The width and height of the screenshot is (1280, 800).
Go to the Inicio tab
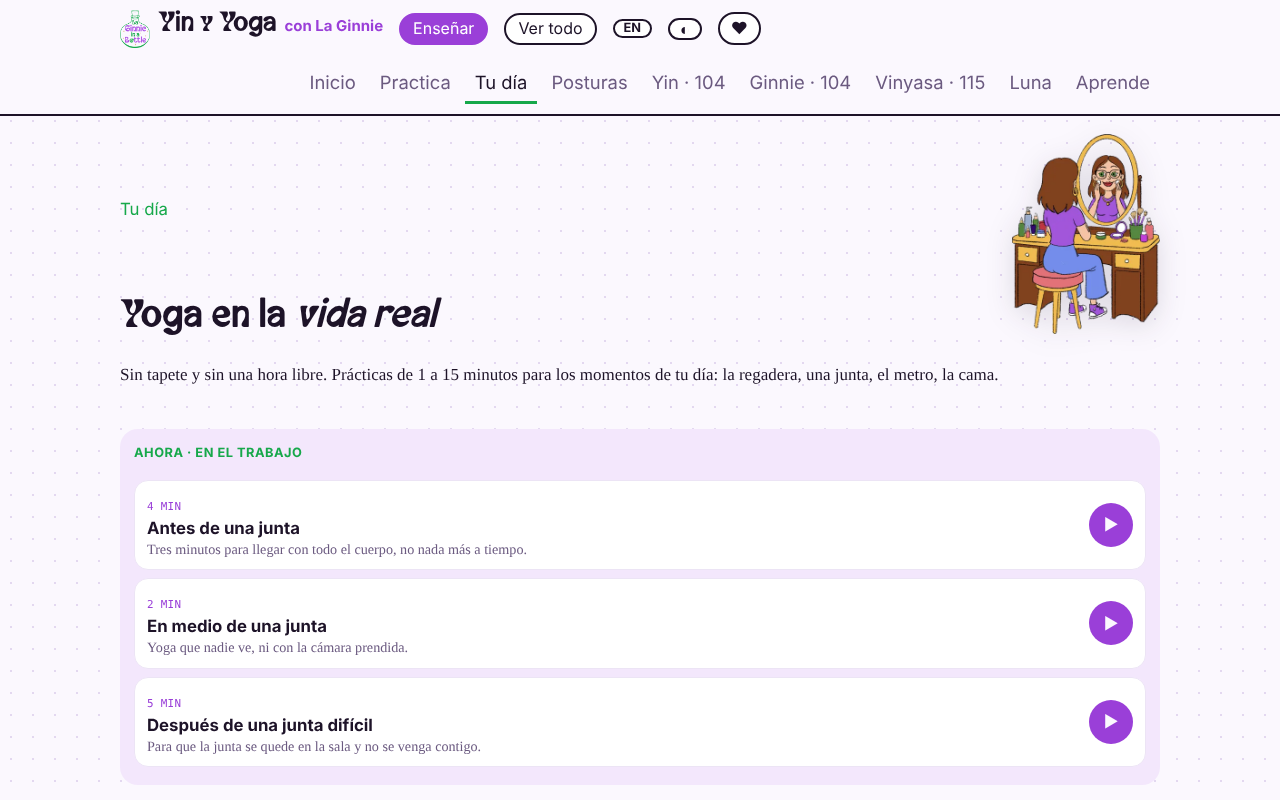[x=332, y=83]
